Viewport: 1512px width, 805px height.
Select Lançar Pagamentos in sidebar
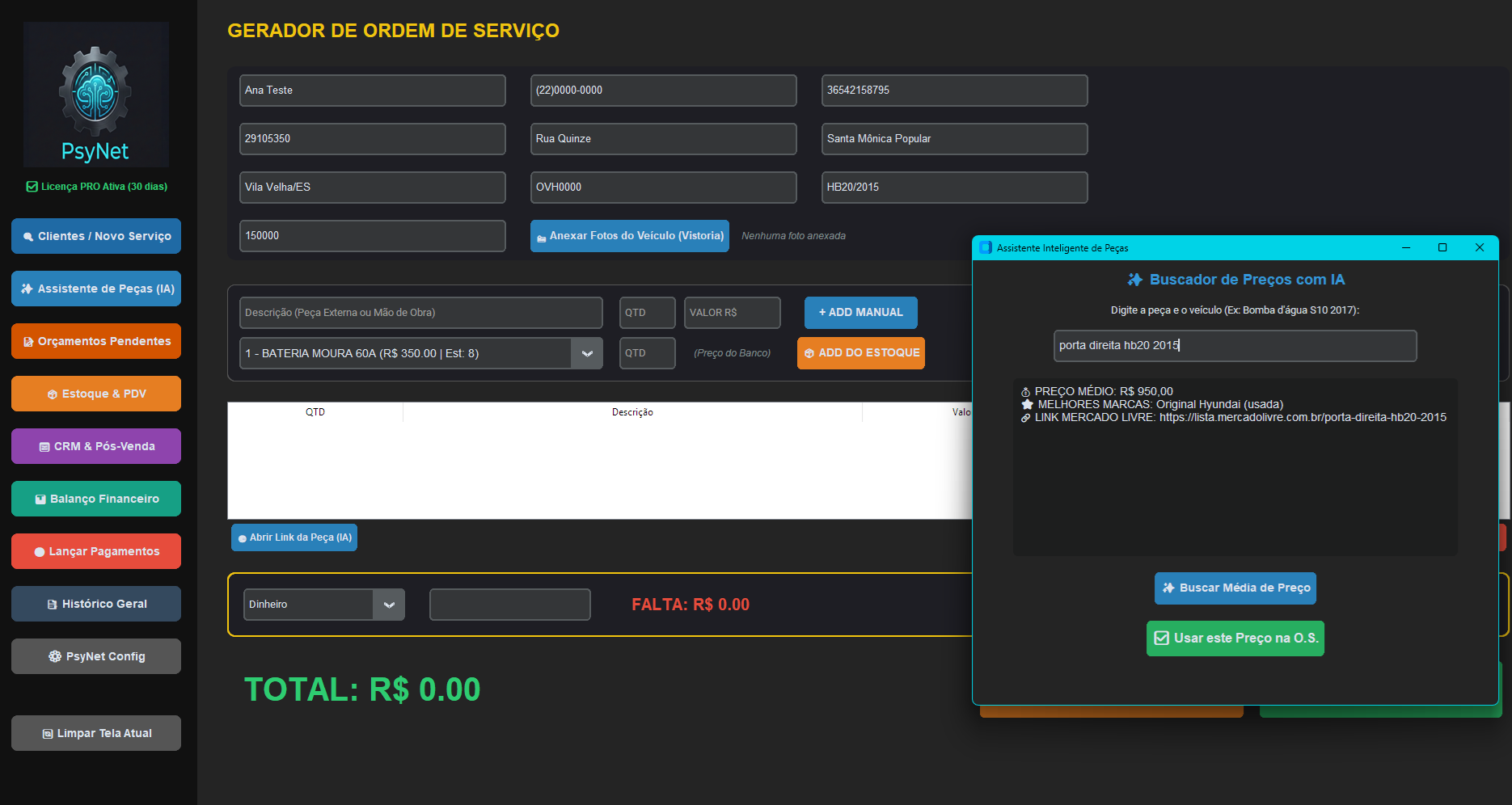click(x=96, y=551)
